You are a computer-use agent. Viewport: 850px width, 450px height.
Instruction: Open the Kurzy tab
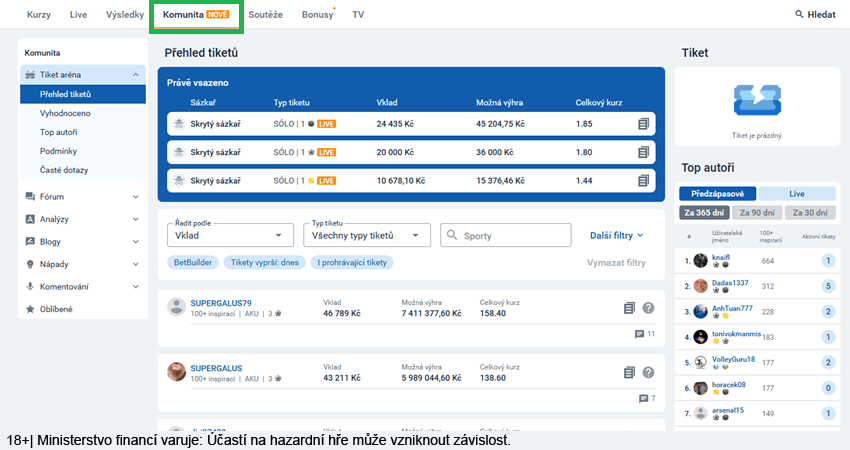click(x=39, y=15)
